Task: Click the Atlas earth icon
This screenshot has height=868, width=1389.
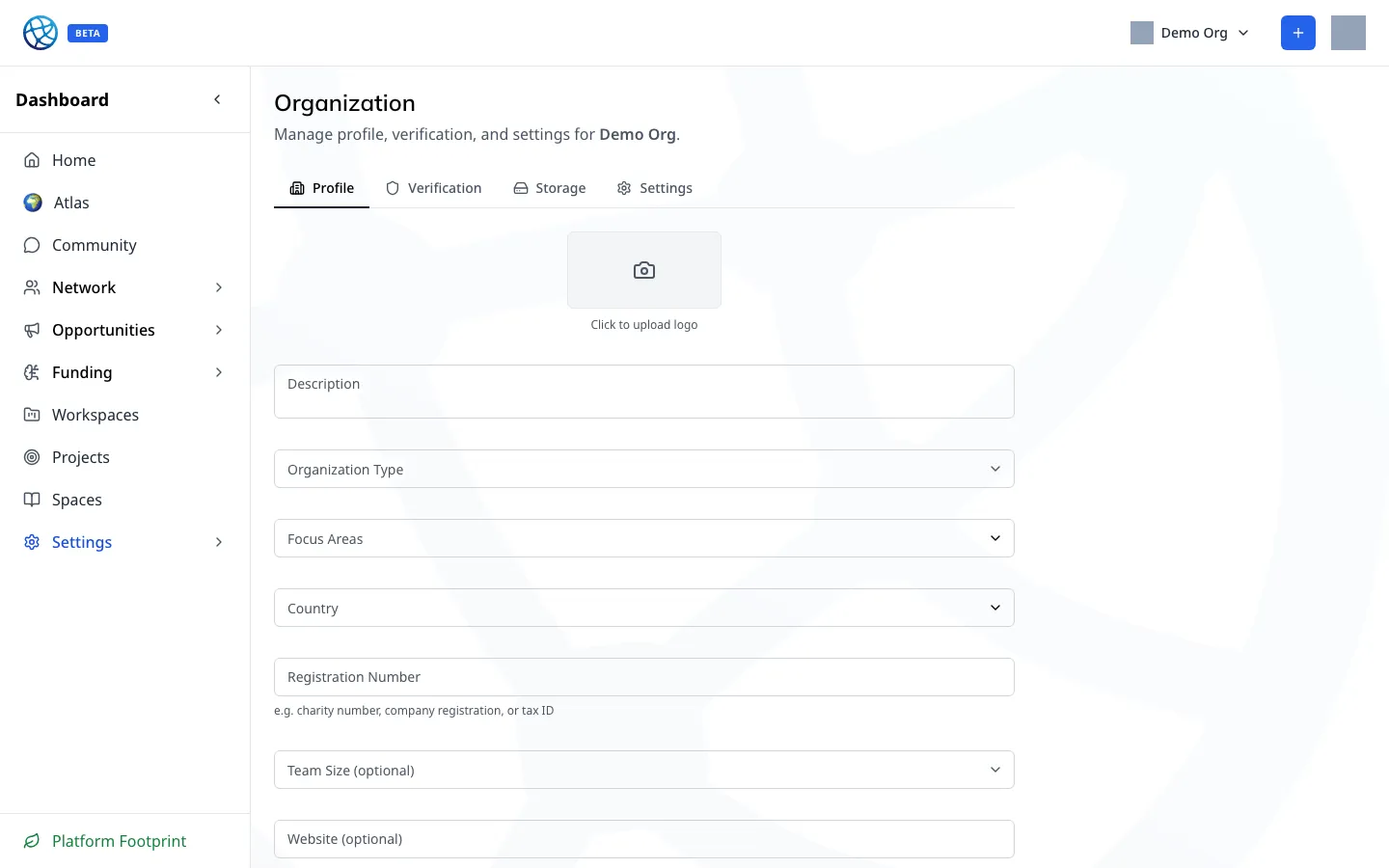Action: coord(33,203)
